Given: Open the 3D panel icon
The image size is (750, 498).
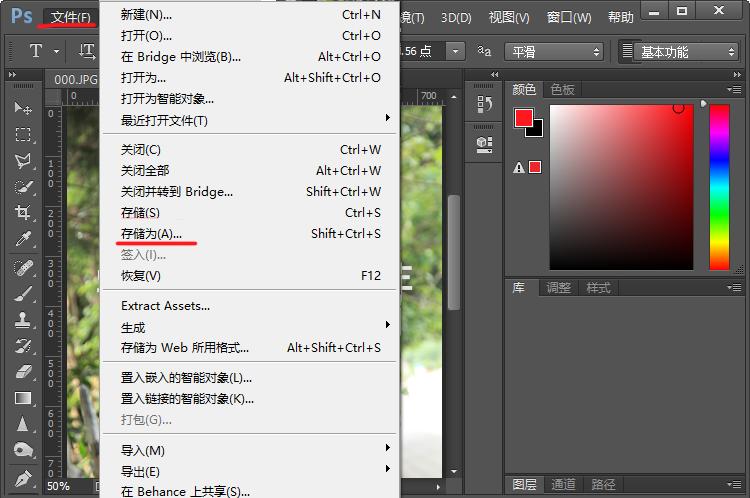Looking at the screenshot, I should pos(484,144).
